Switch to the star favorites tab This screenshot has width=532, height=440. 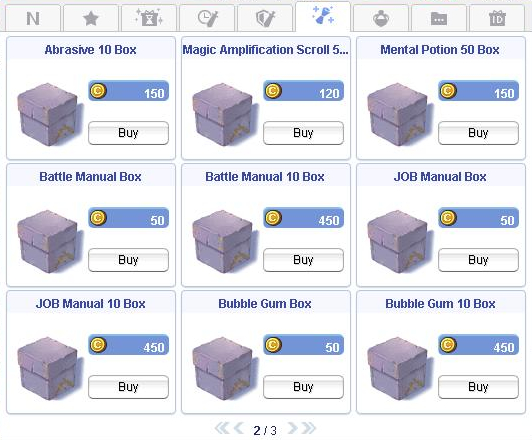coord(91,18)
